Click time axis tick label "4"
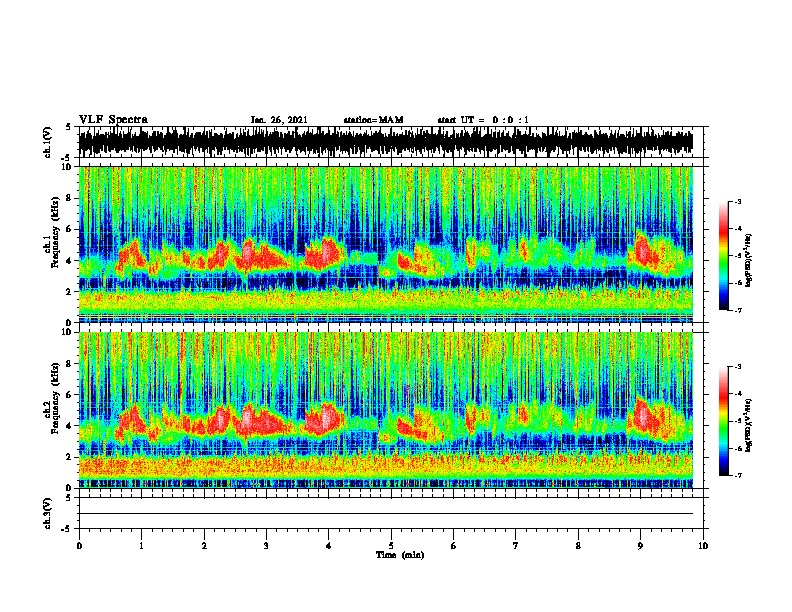Screen dimensions: 792x612 329,546
